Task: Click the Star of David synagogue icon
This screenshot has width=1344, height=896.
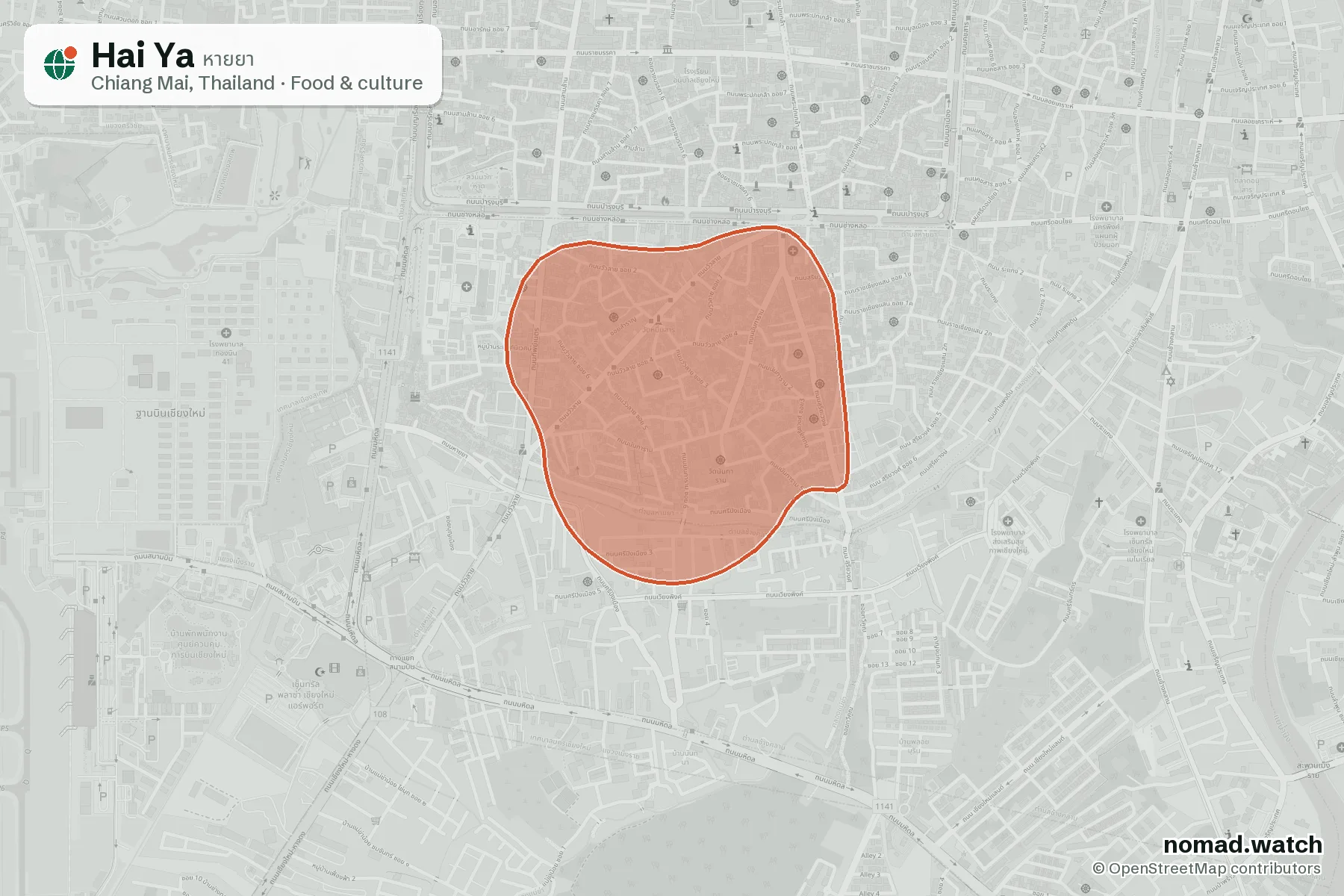Action: pyautogui.click(x=1170, y=382)
